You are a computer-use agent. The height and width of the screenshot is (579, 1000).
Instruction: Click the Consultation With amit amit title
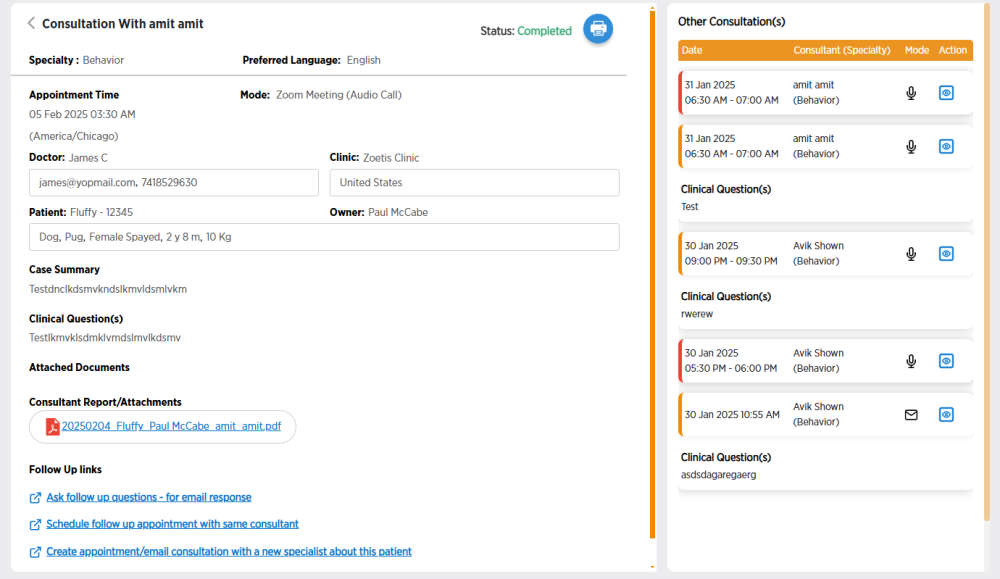[x=122, y=24]
